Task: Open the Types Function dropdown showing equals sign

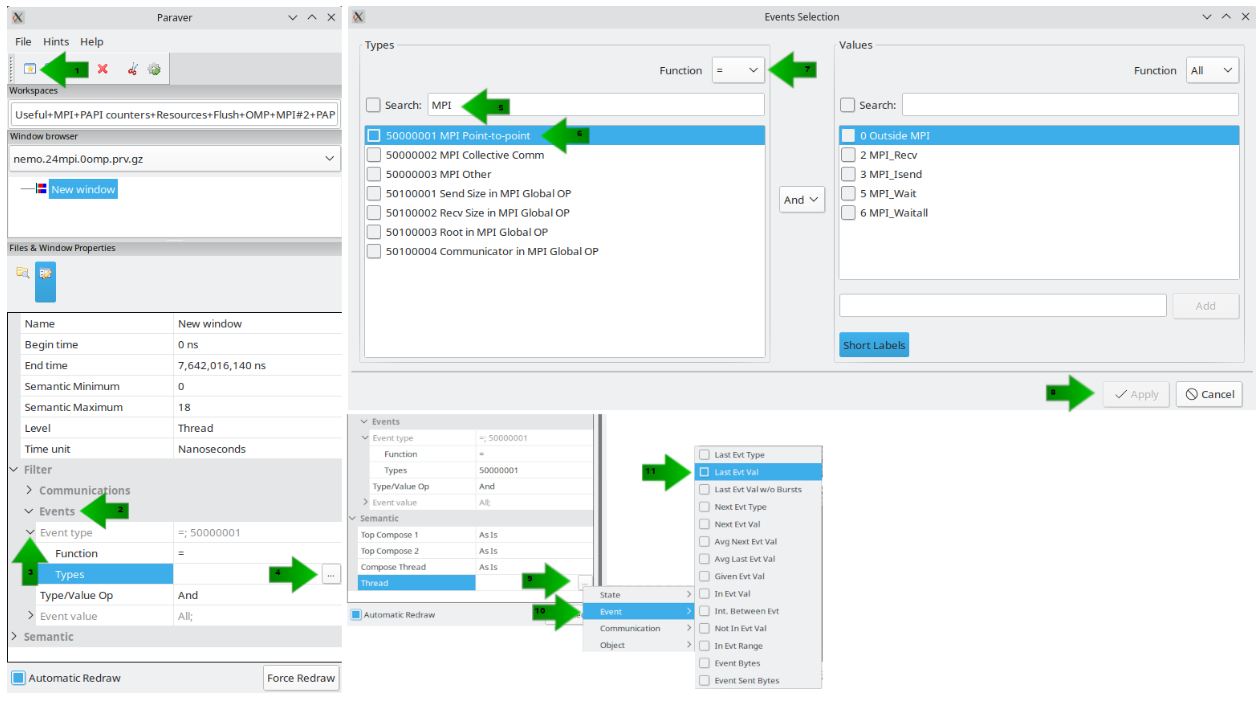Action: (x=738, y=70)
